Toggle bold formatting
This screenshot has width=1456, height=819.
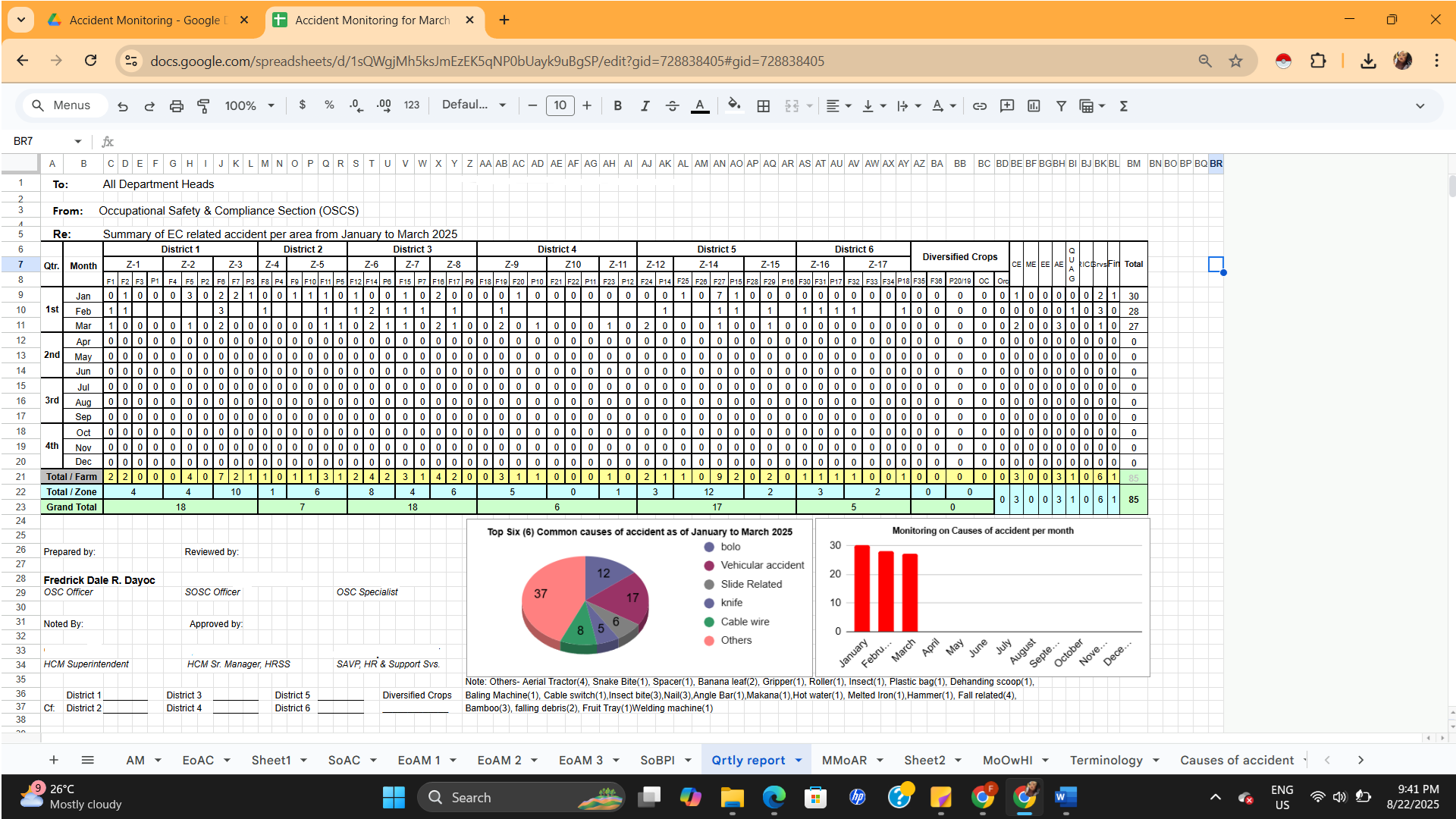(x=617, y=106)
